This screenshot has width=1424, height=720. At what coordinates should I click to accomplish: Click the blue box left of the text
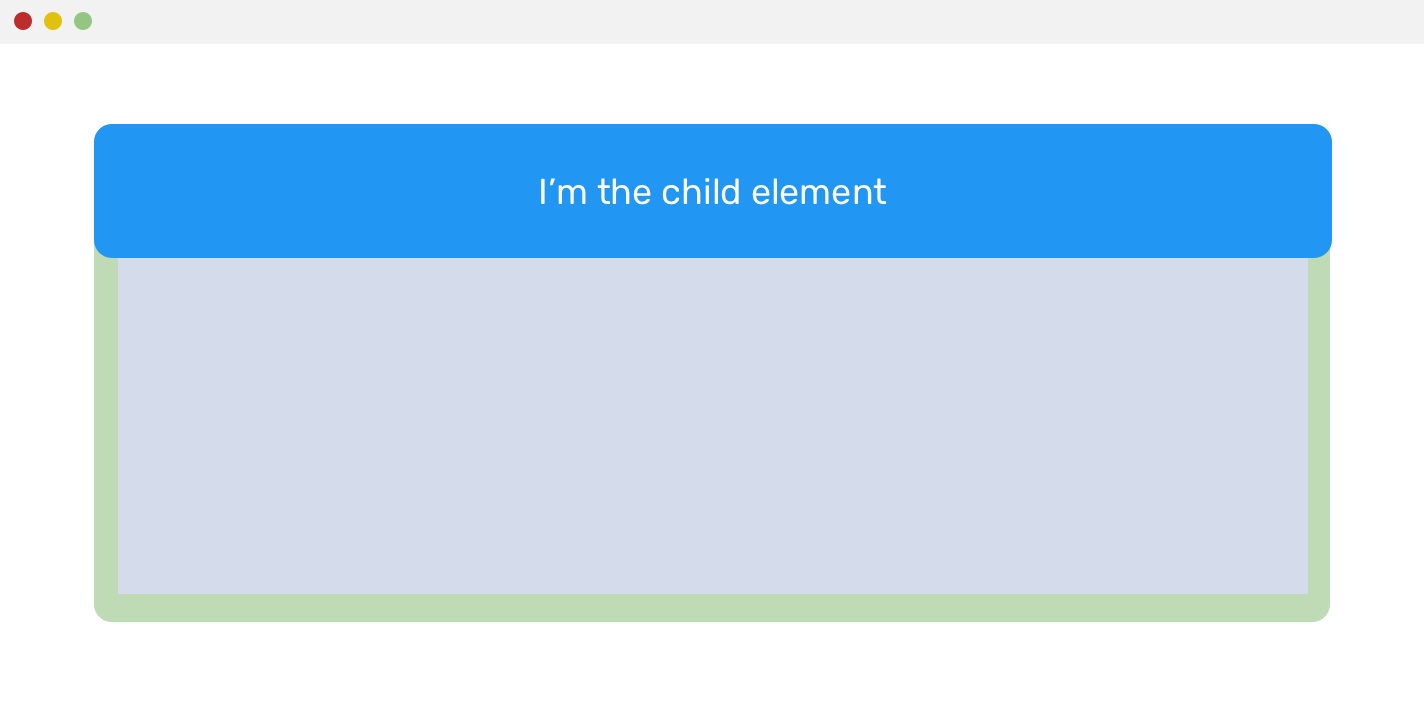[300, 192]
